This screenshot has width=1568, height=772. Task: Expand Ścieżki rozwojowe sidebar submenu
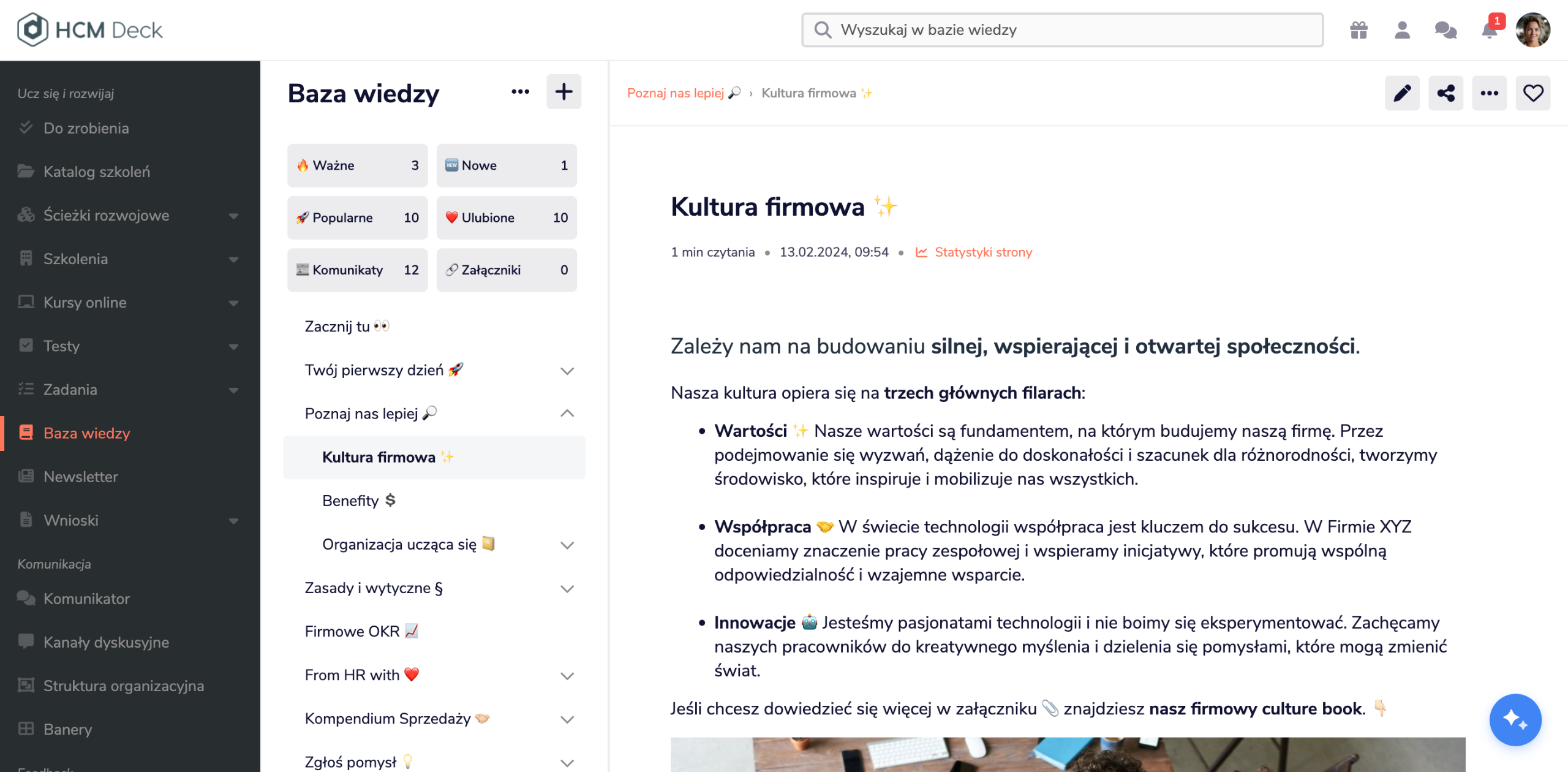coord(233,216)
